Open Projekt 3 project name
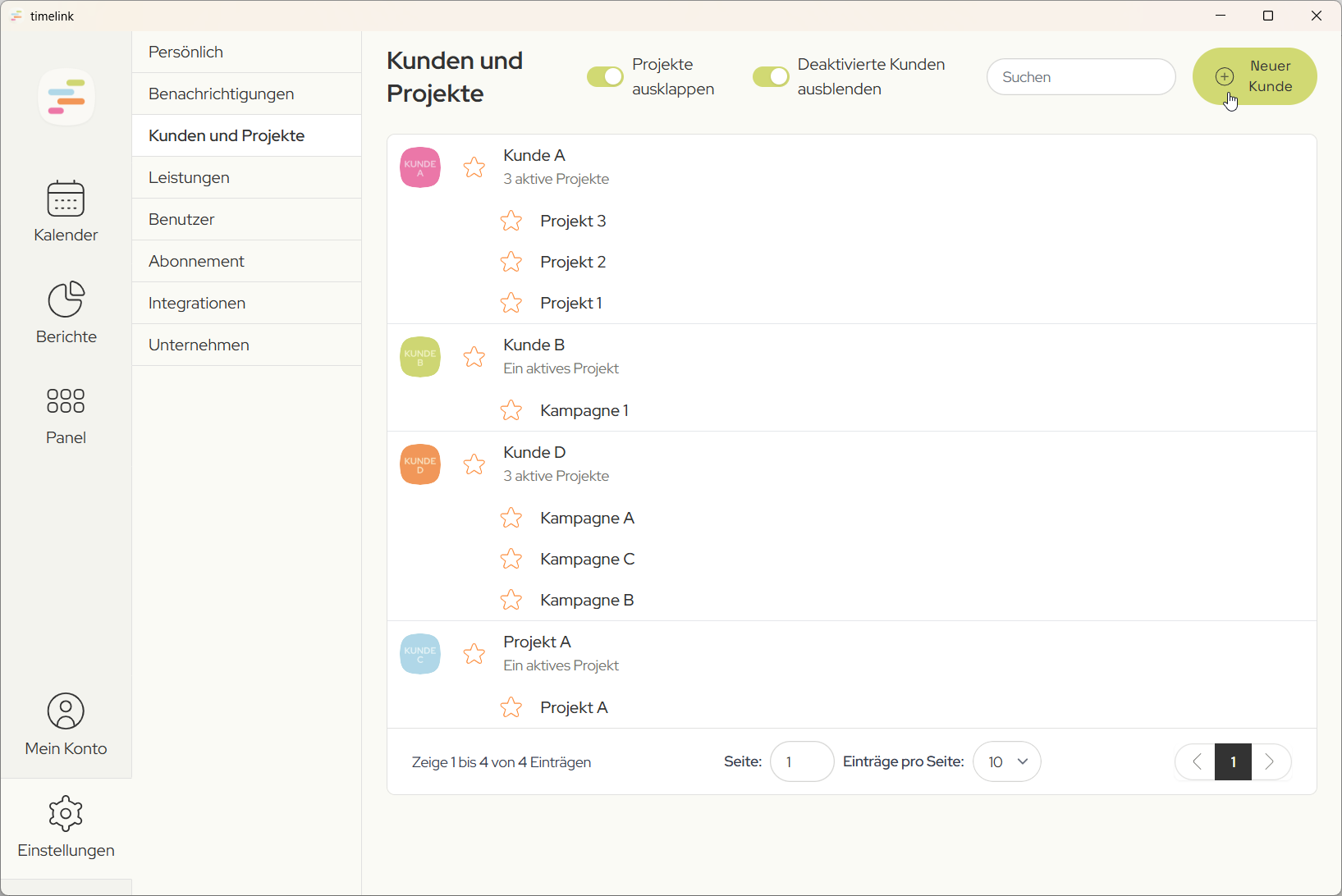The image size is (1342, 896). pos(573,221)
